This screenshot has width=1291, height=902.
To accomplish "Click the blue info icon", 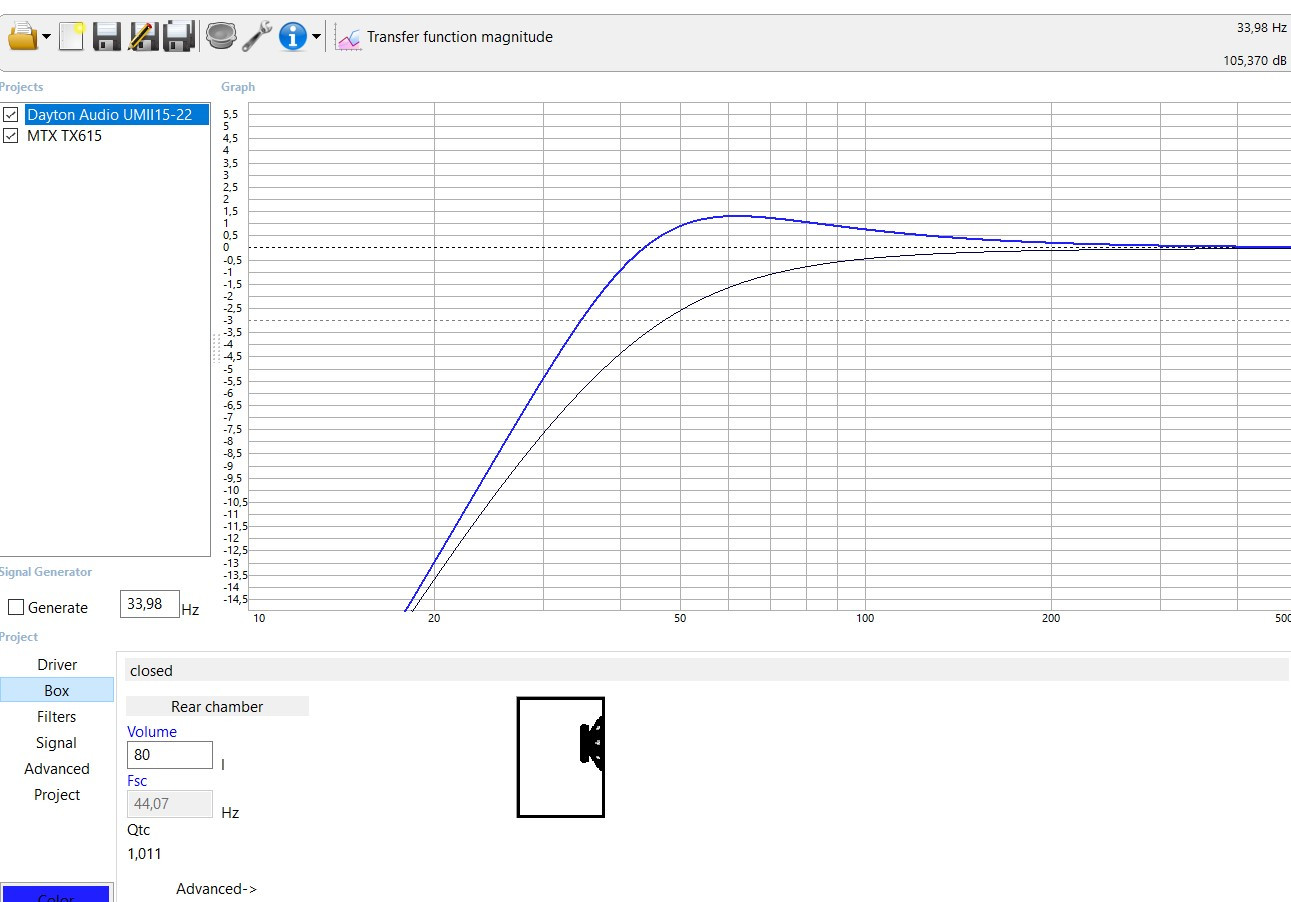I will point(292,37).
